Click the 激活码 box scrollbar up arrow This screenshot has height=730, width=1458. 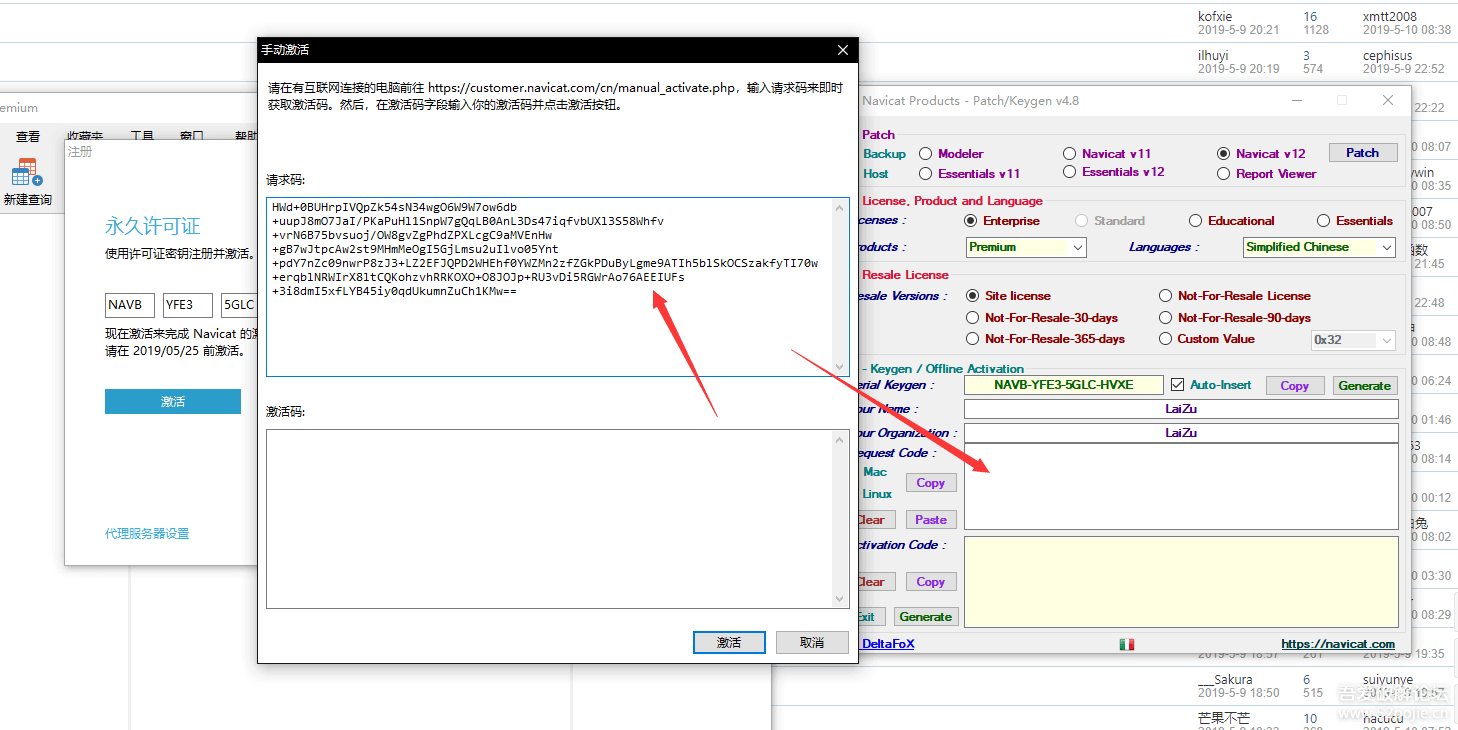(841, 439)
